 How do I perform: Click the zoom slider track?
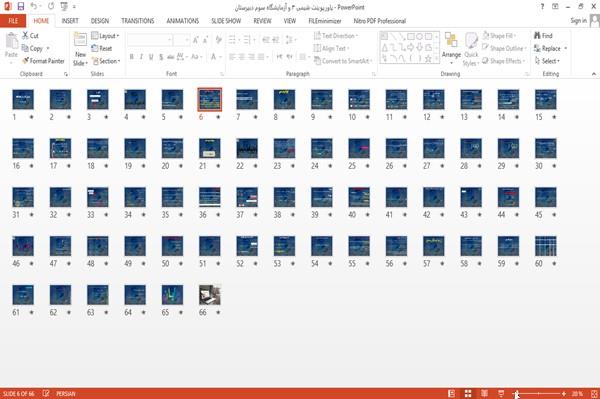point(538,394)
